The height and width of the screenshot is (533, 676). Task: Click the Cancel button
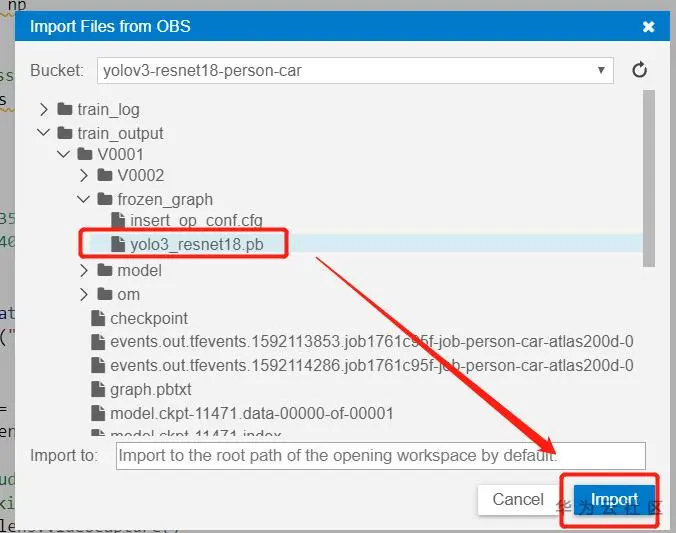click(x=518, y=499)
